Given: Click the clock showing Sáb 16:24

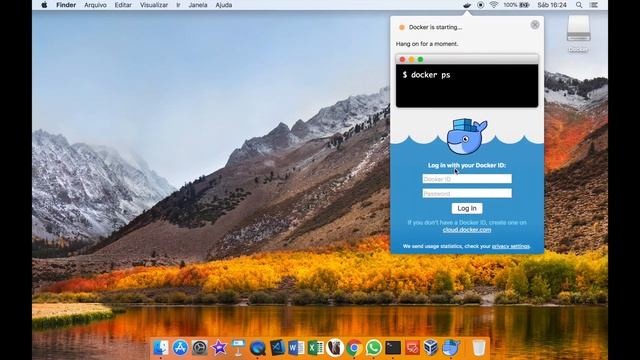Looking at the screenshot, I should point(552,5).
